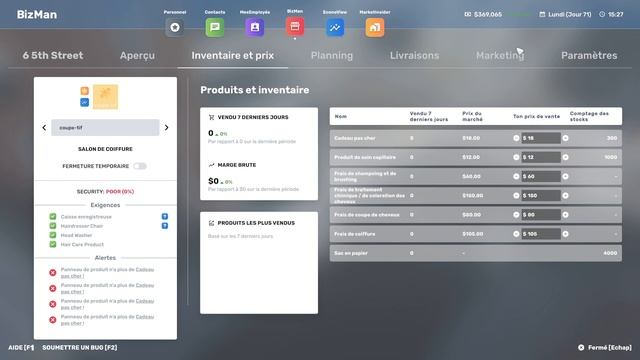Switch to the 6 5th Street tab

53,56
